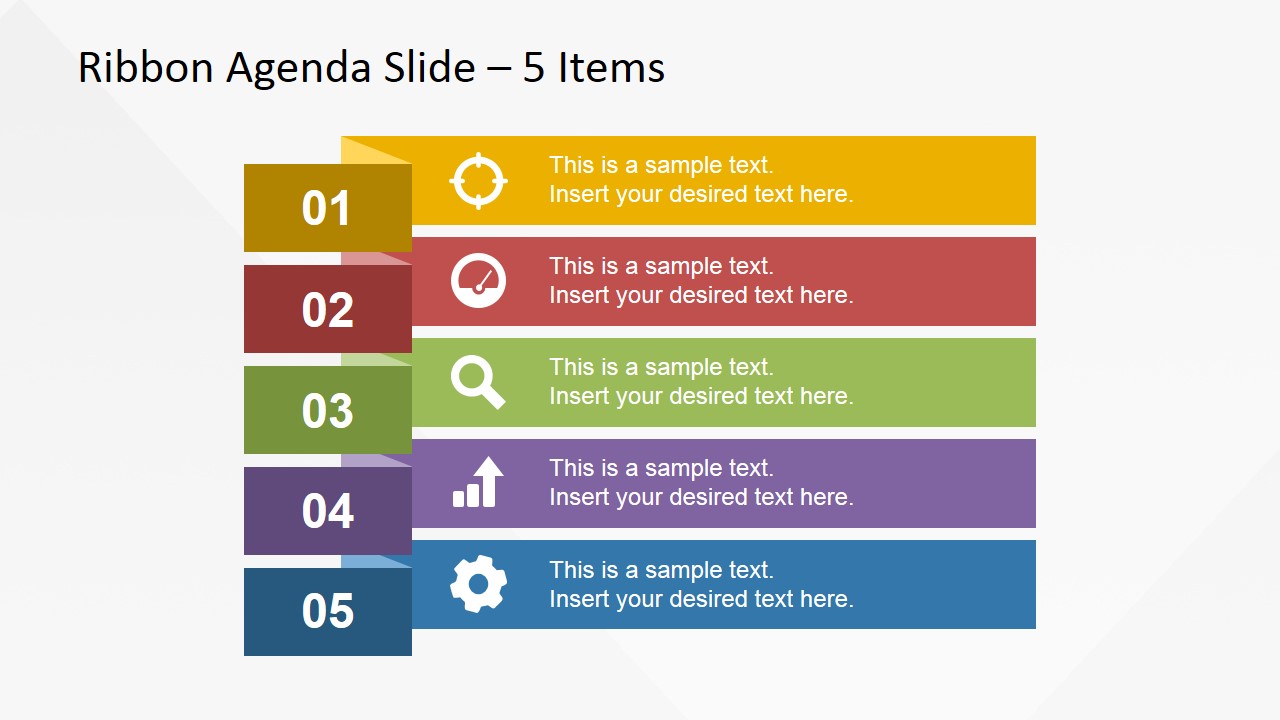Screen dimensions: 1280x720
Task: Click the gear settings icon
Action: pyautogui.click(x=478, y=584)
